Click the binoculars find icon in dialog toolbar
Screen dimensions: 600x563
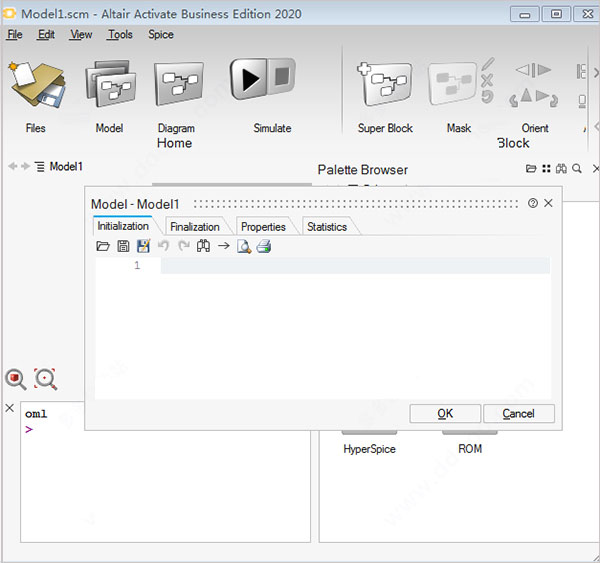point(203,246)
